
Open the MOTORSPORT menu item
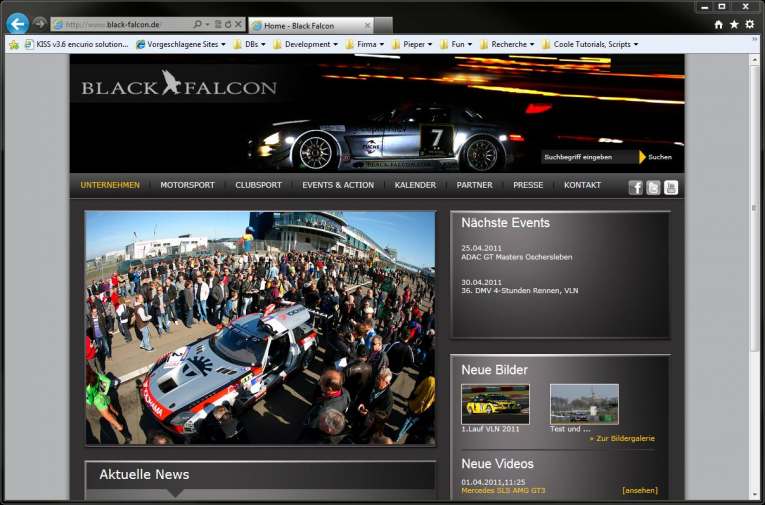click(x=187, y=185)
